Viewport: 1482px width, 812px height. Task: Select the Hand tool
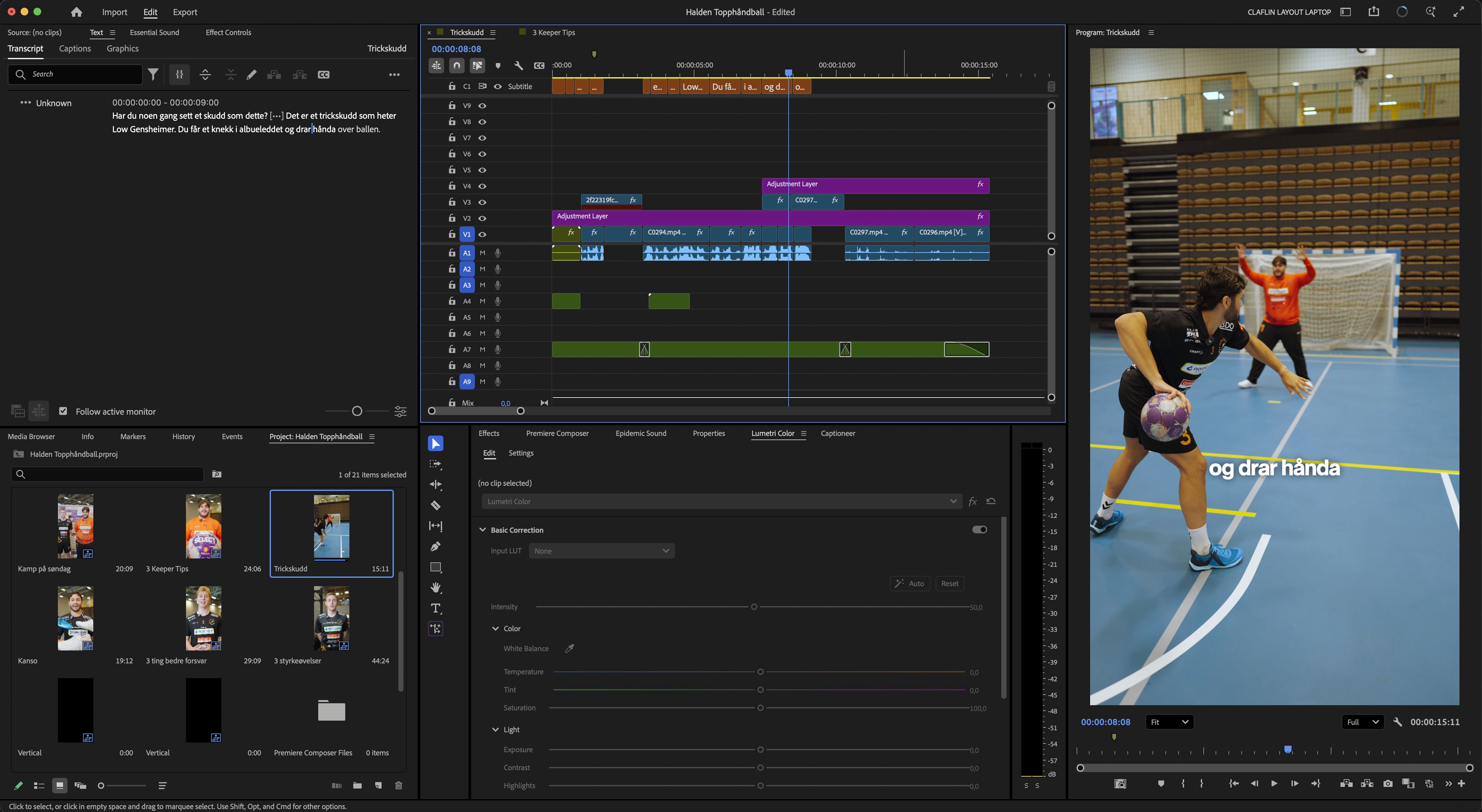point(436,588)
